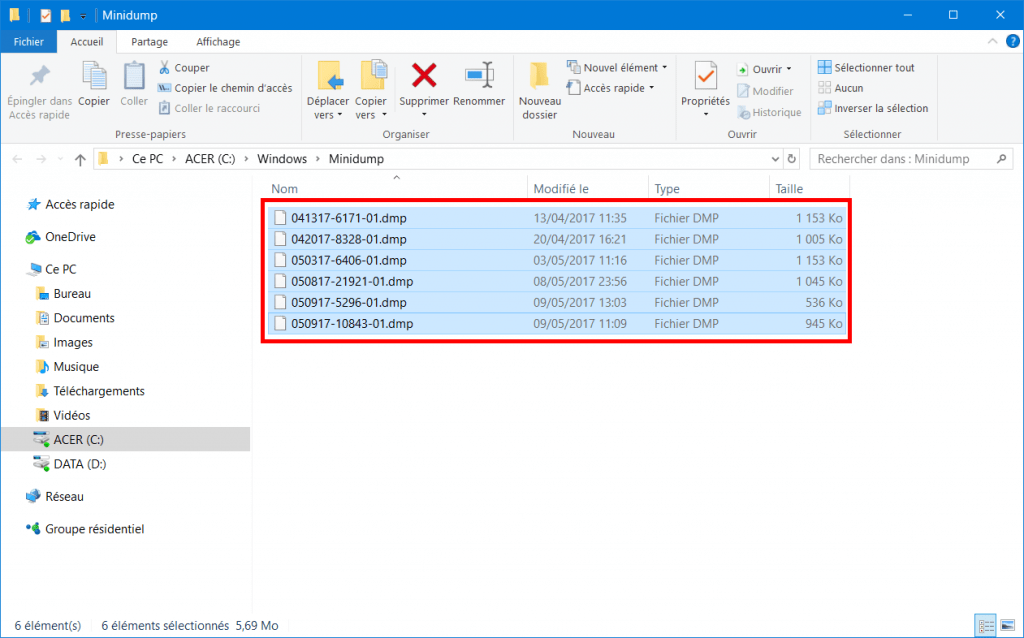1024x638 pixels.
Task: Select file 050917-5296-01.dmp
Action: click(x=556, y=302)
